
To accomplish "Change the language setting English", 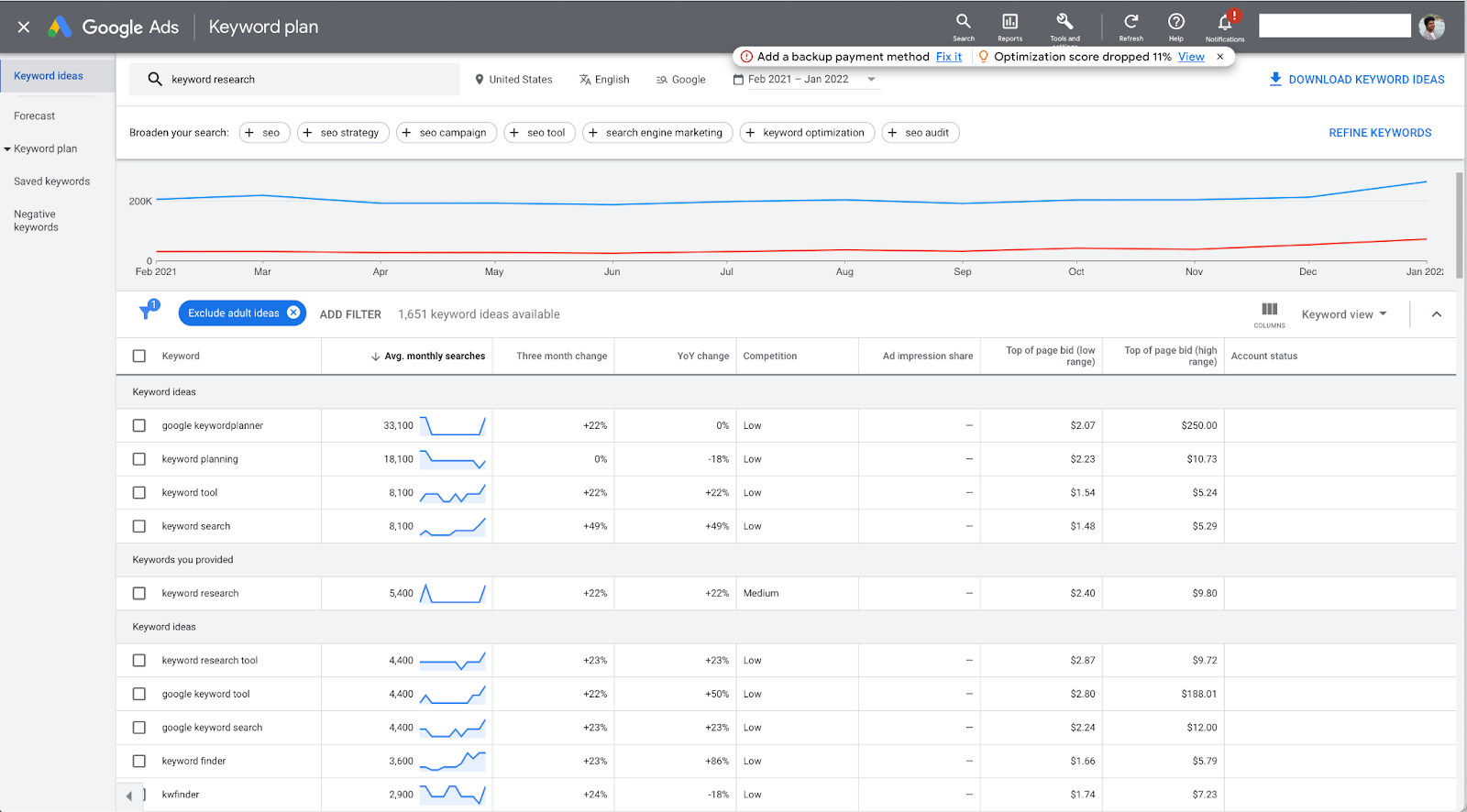I will coord(604,80).
